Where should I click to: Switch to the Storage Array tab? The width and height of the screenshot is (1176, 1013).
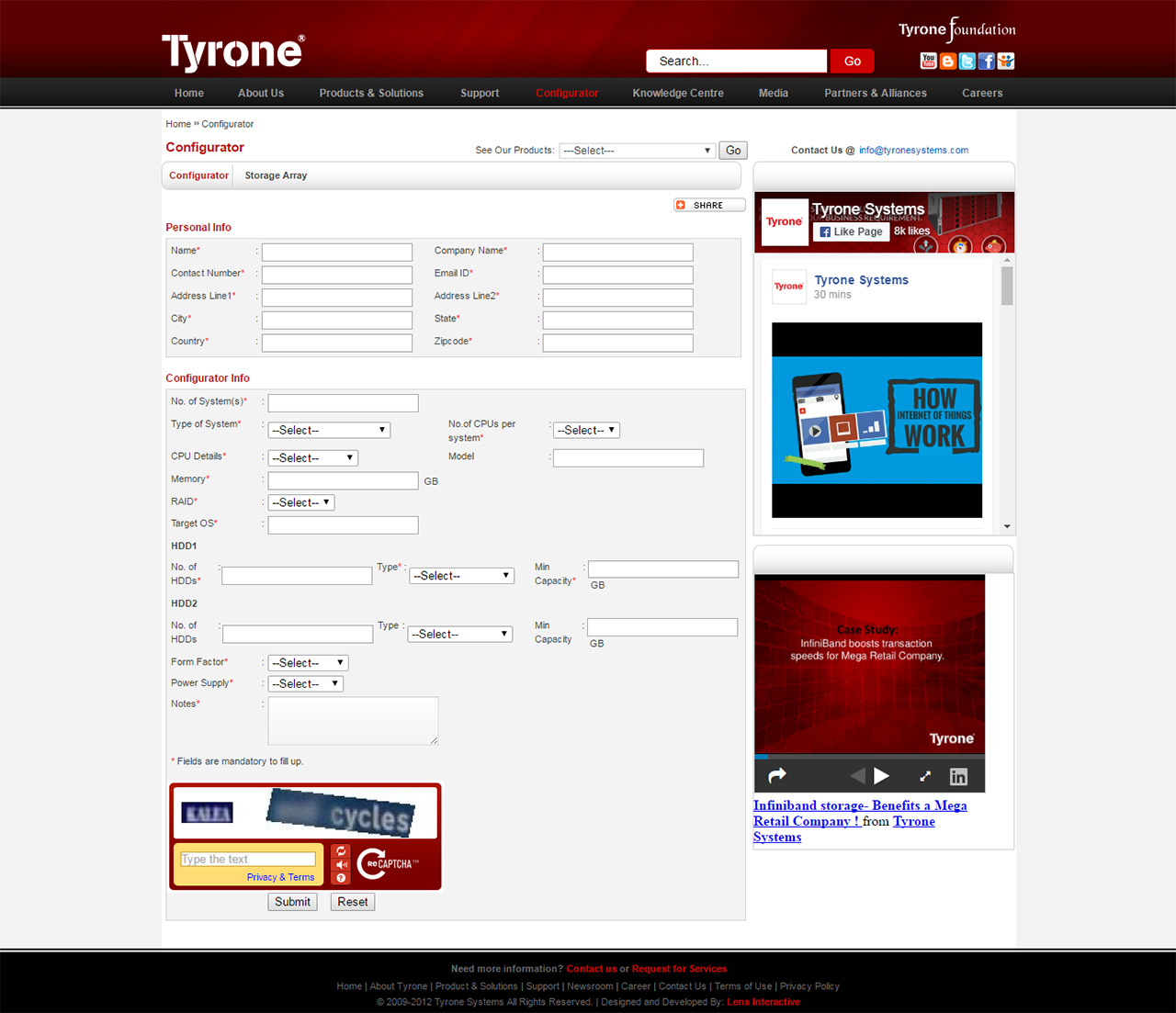pyautogui.click(x=276, y=175)
